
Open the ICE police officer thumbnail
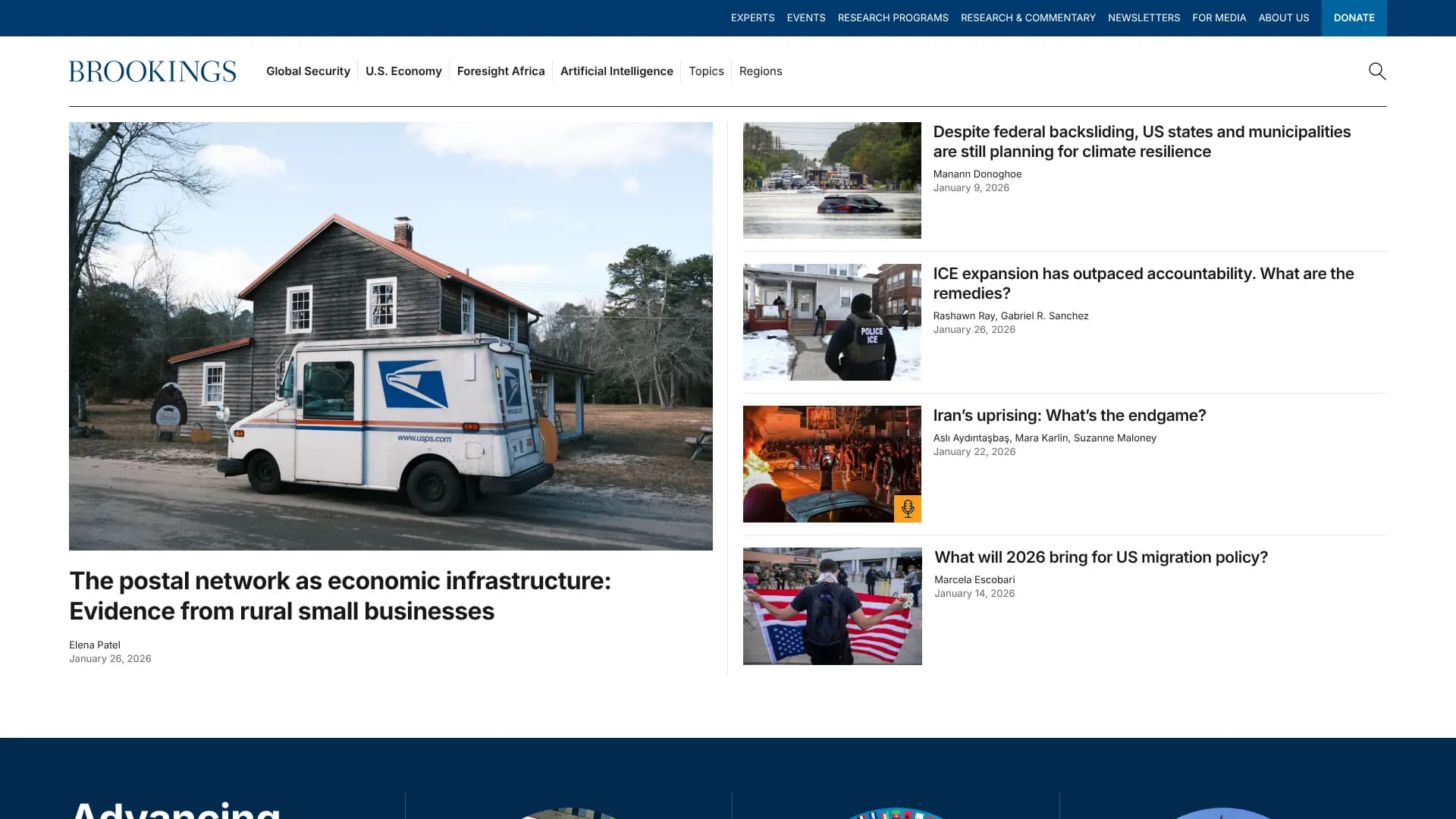click(x=831, y=322)
